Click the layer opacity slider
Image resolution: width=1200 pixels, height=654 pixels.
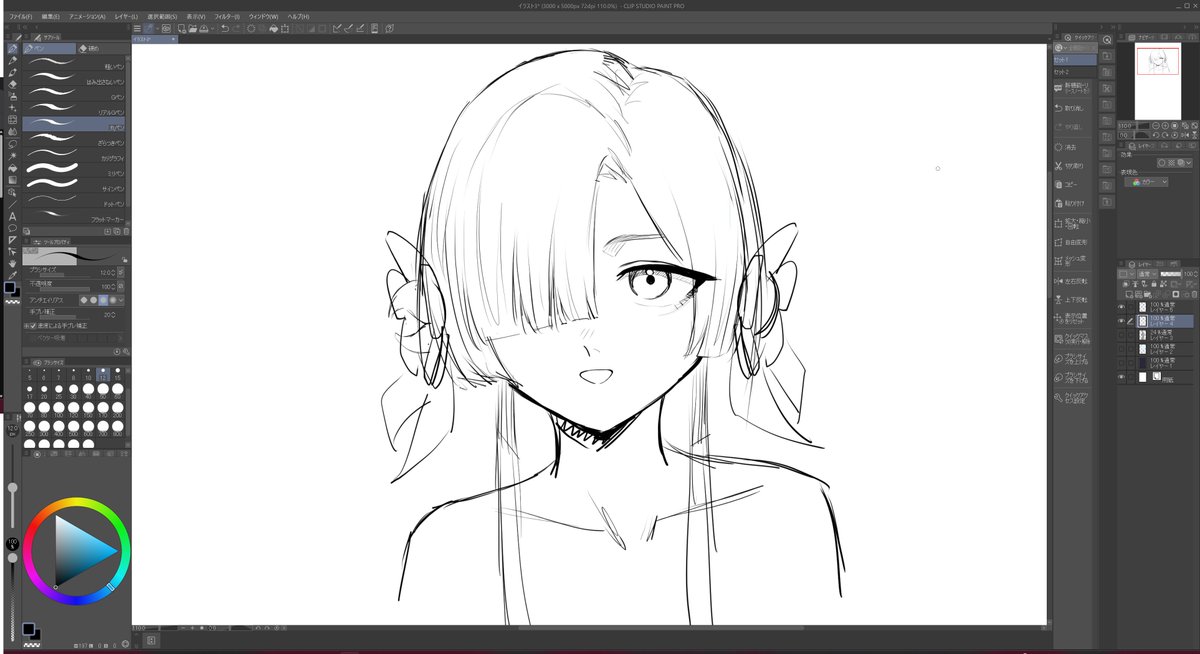pos(1171,273)
